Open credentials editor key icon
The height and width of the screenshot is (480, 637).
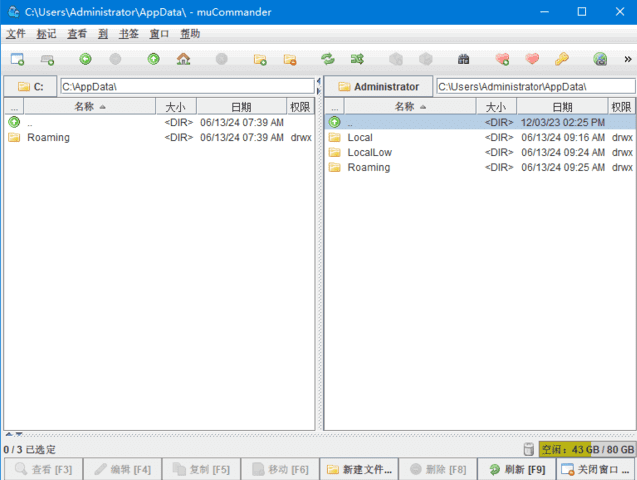562,59
